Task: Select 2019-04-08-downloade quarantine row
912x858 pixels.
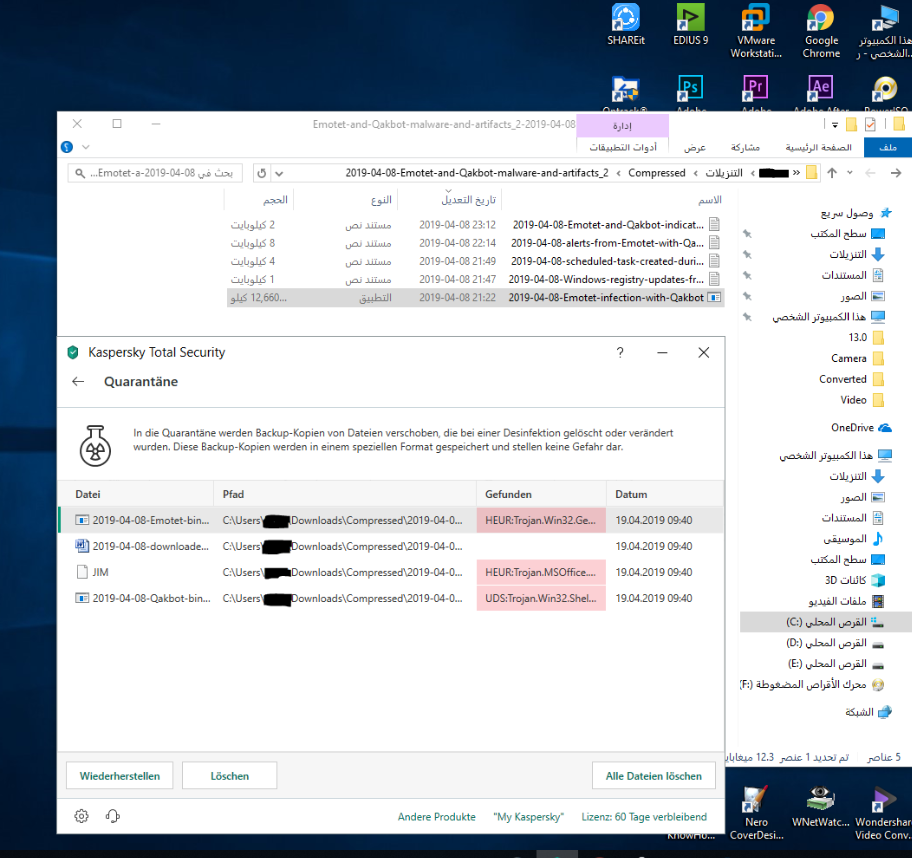Action: 391,546
